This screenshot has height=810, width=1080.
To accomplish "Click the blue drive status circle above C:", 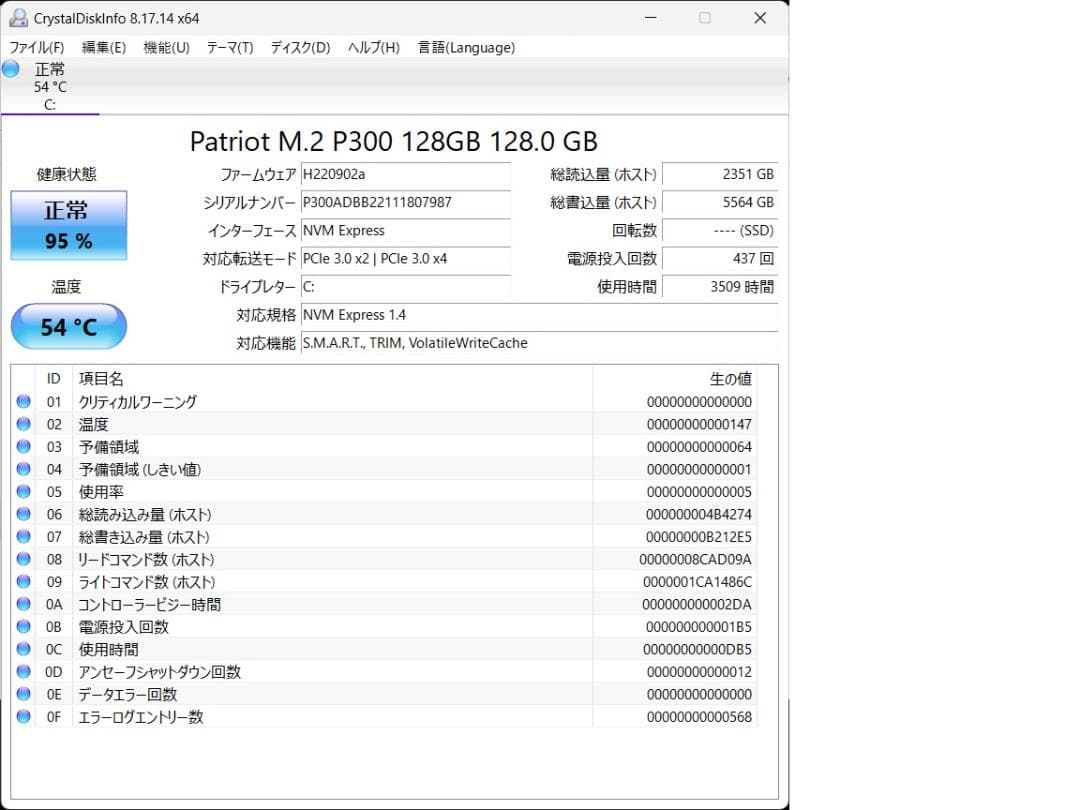I will (10, 68).
